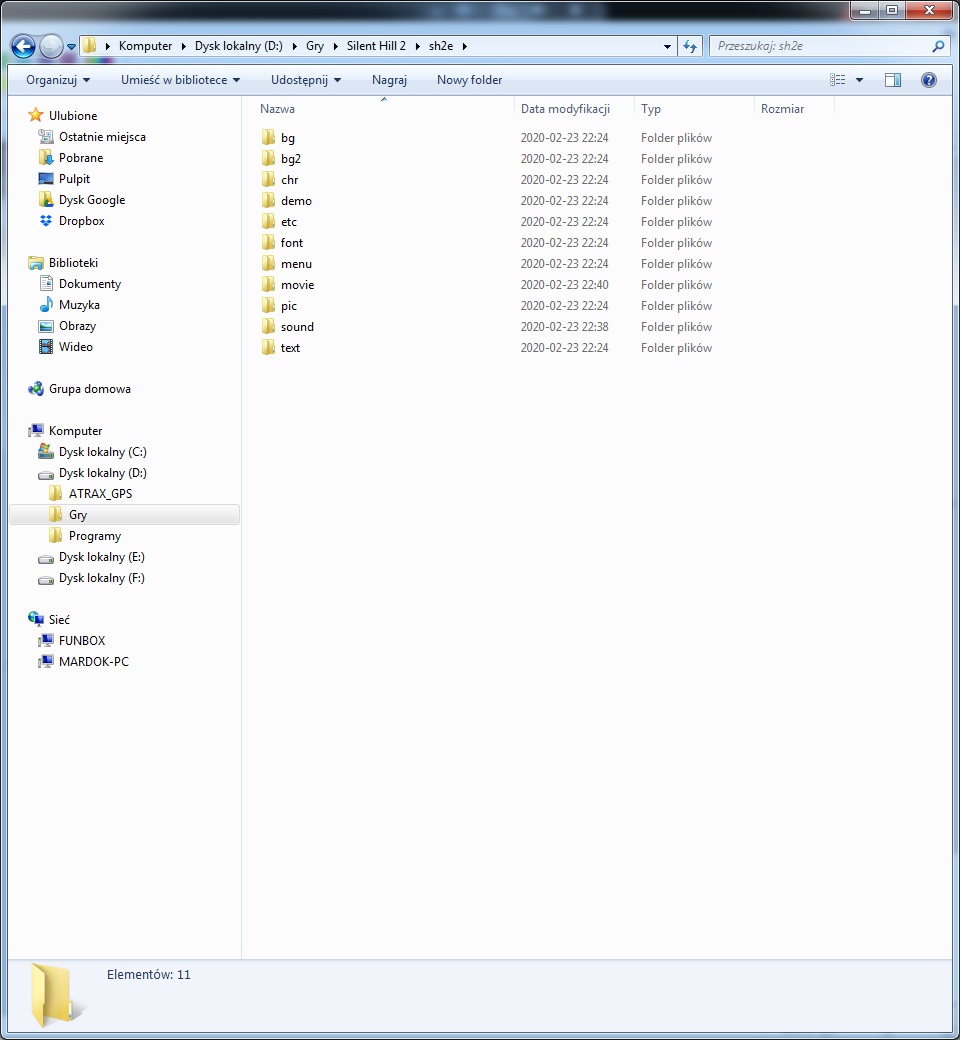
Task: Open 'Dysk lokalny (E:)' in tree
Action: point(101,557)
